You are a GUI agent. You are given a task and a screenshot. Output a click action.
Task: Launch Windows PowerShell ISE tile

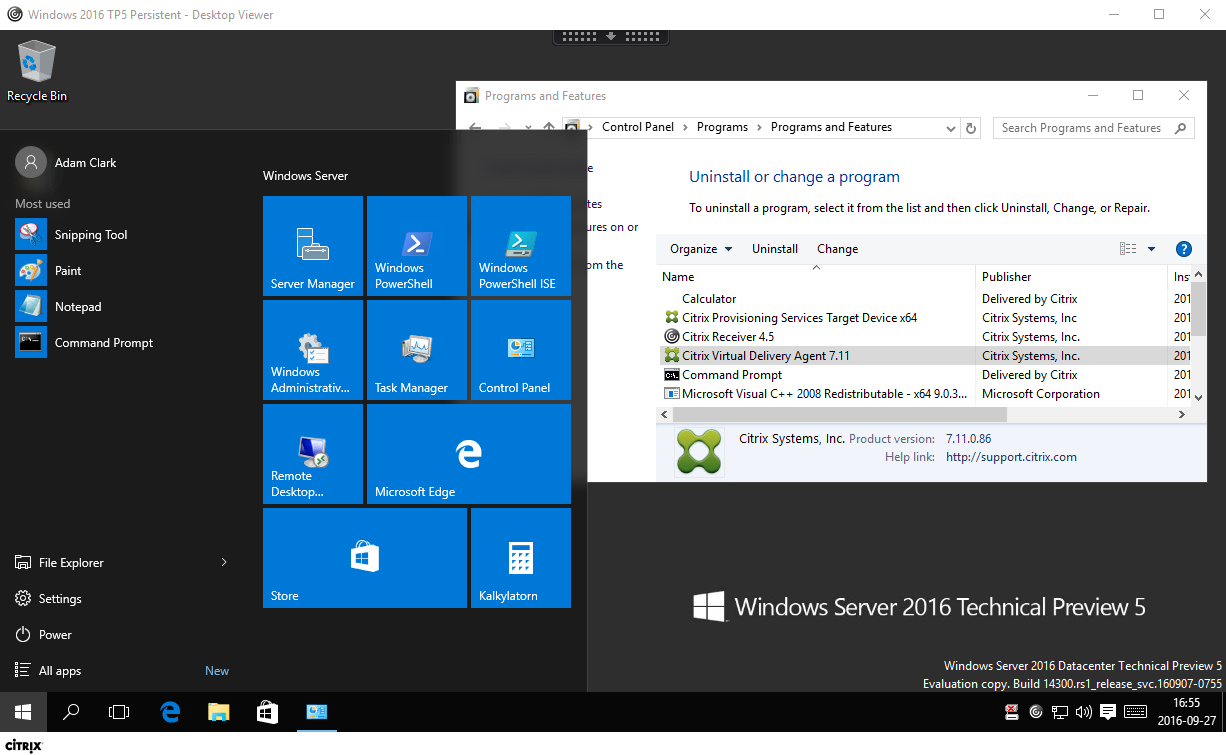pyautogui.click(x=520, y=246)
